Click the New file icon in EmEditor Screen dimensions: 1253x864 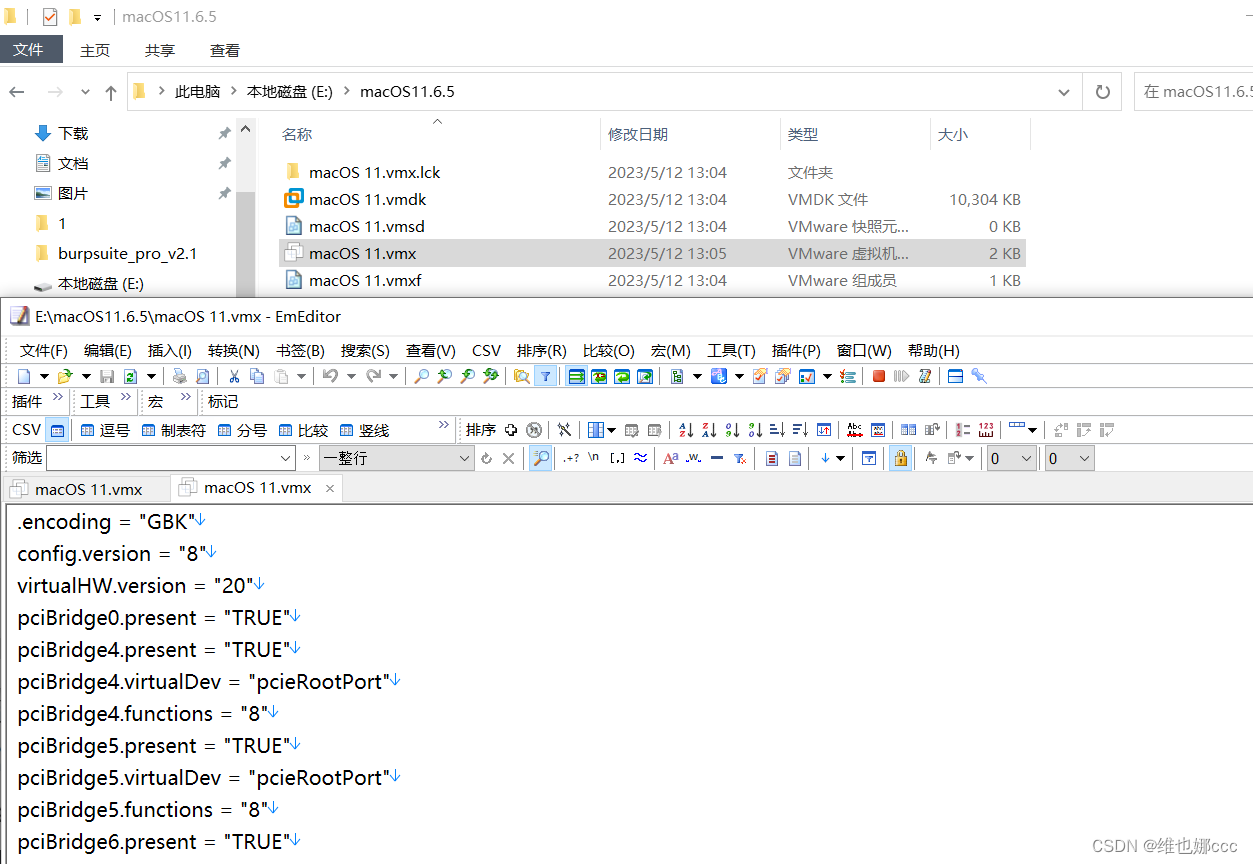pyautogui.click(x=24, y=376)
